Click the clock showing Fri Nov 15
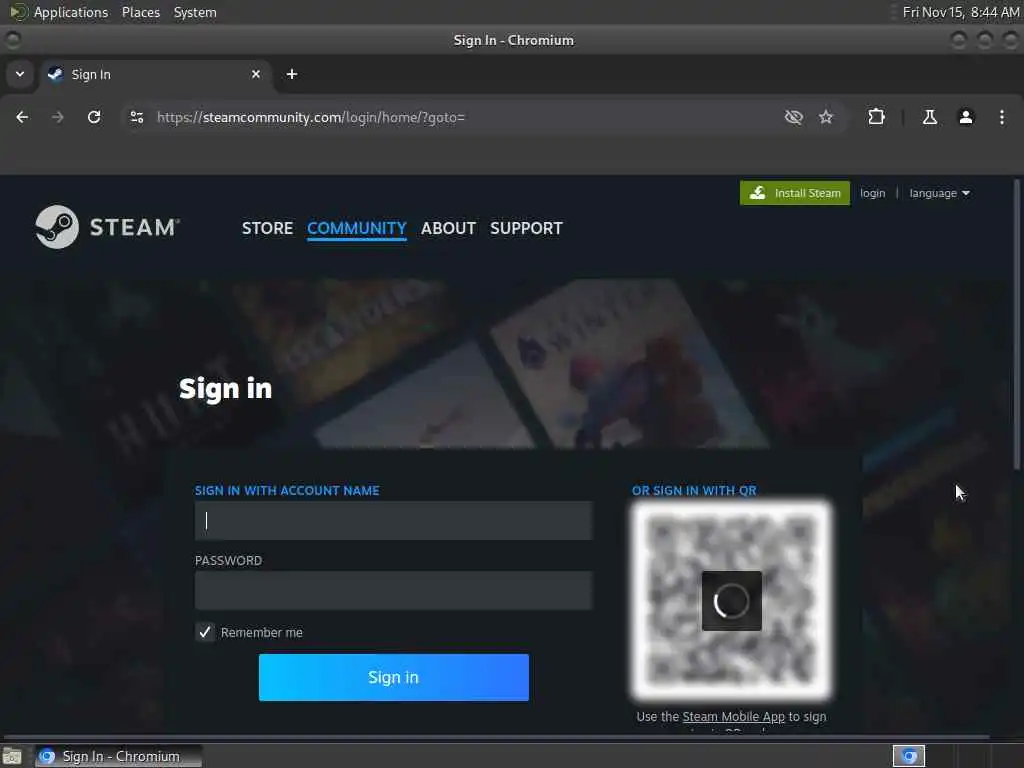This screenshot has height=768, width=1024. [961, 12]
